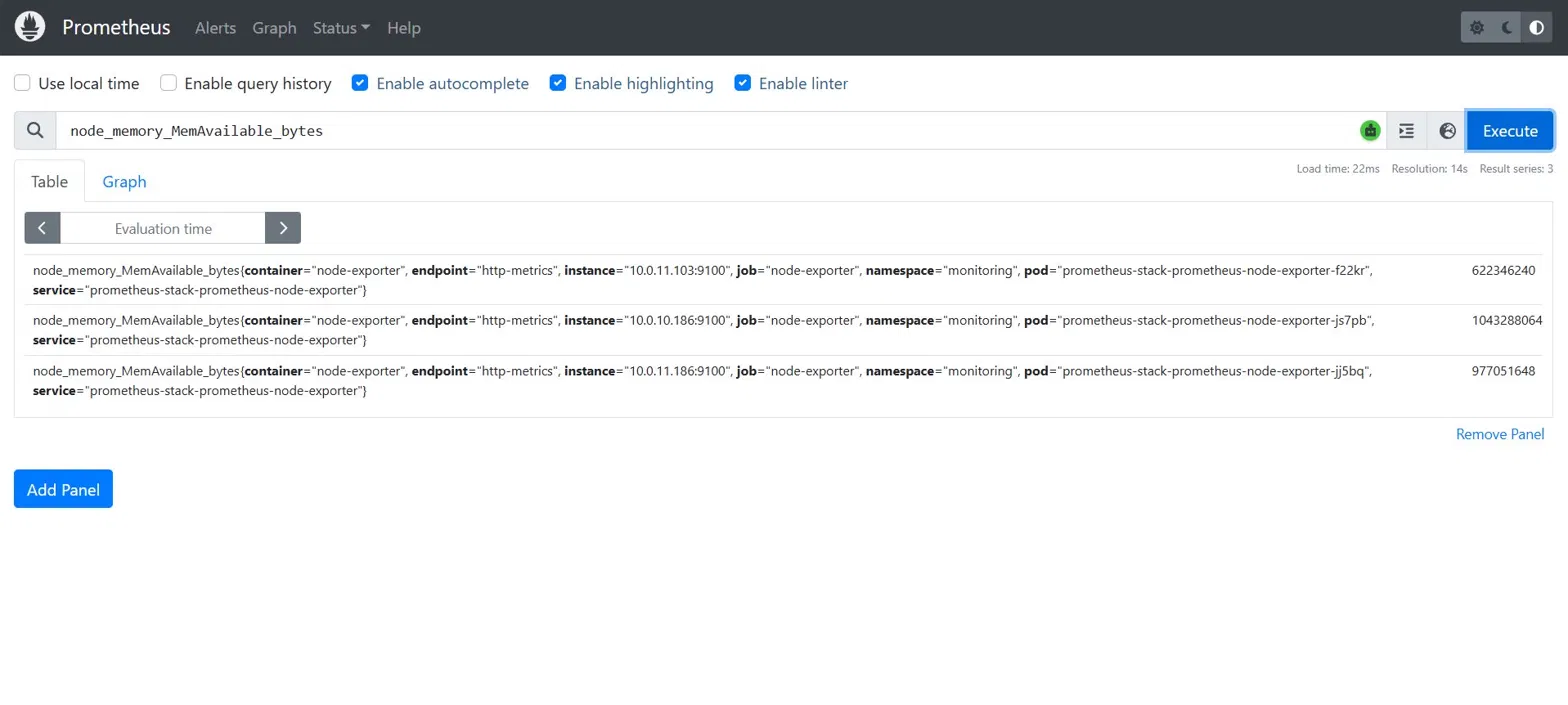Click the Remove Panel link
The width and height of the screenshot is (1568, 705).
coord(1500,434)
